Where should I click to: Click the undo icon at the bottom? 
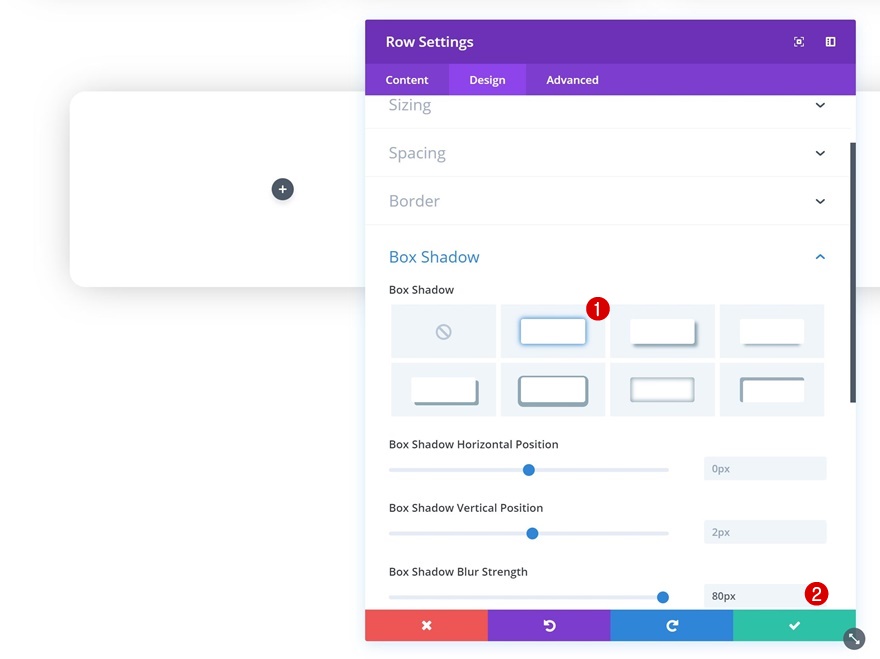(x=548, y=625)
